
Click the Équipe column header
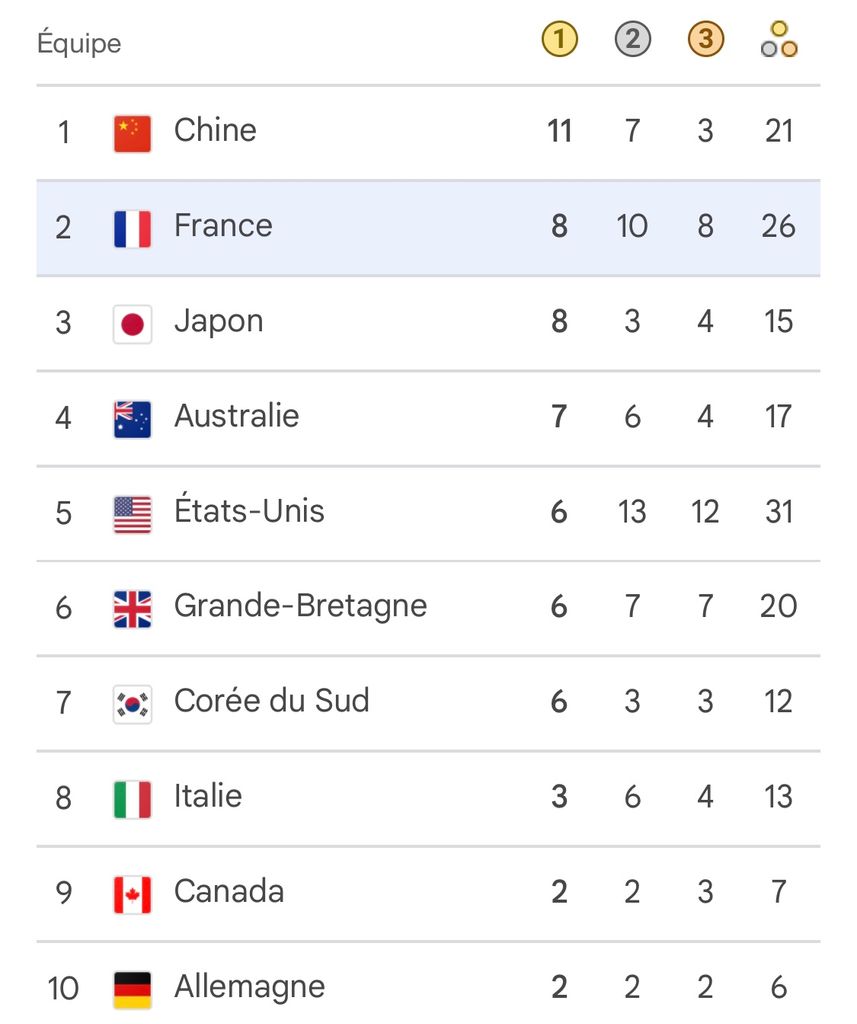(79, 42)
